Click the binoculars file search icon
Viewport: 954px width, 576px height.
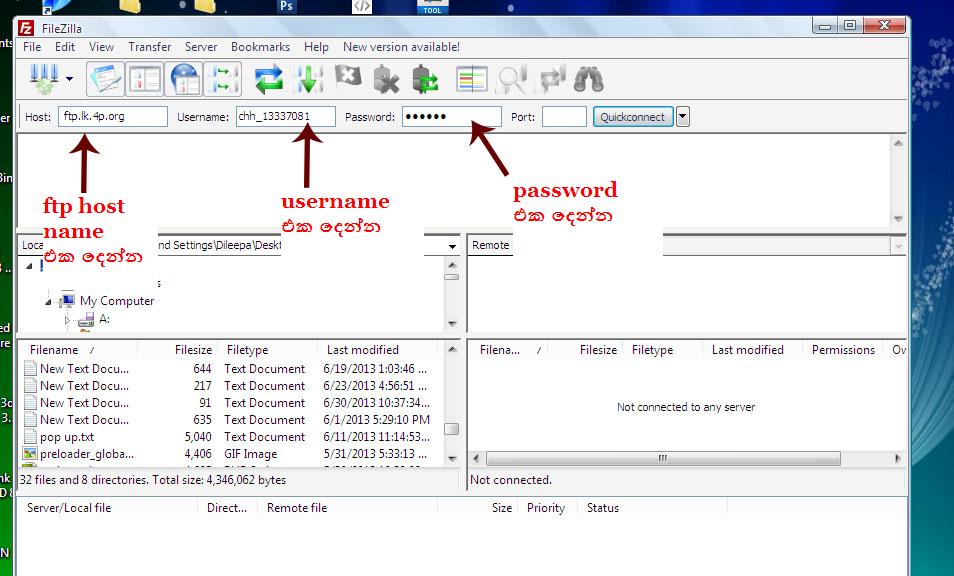(x=588, y=79)
